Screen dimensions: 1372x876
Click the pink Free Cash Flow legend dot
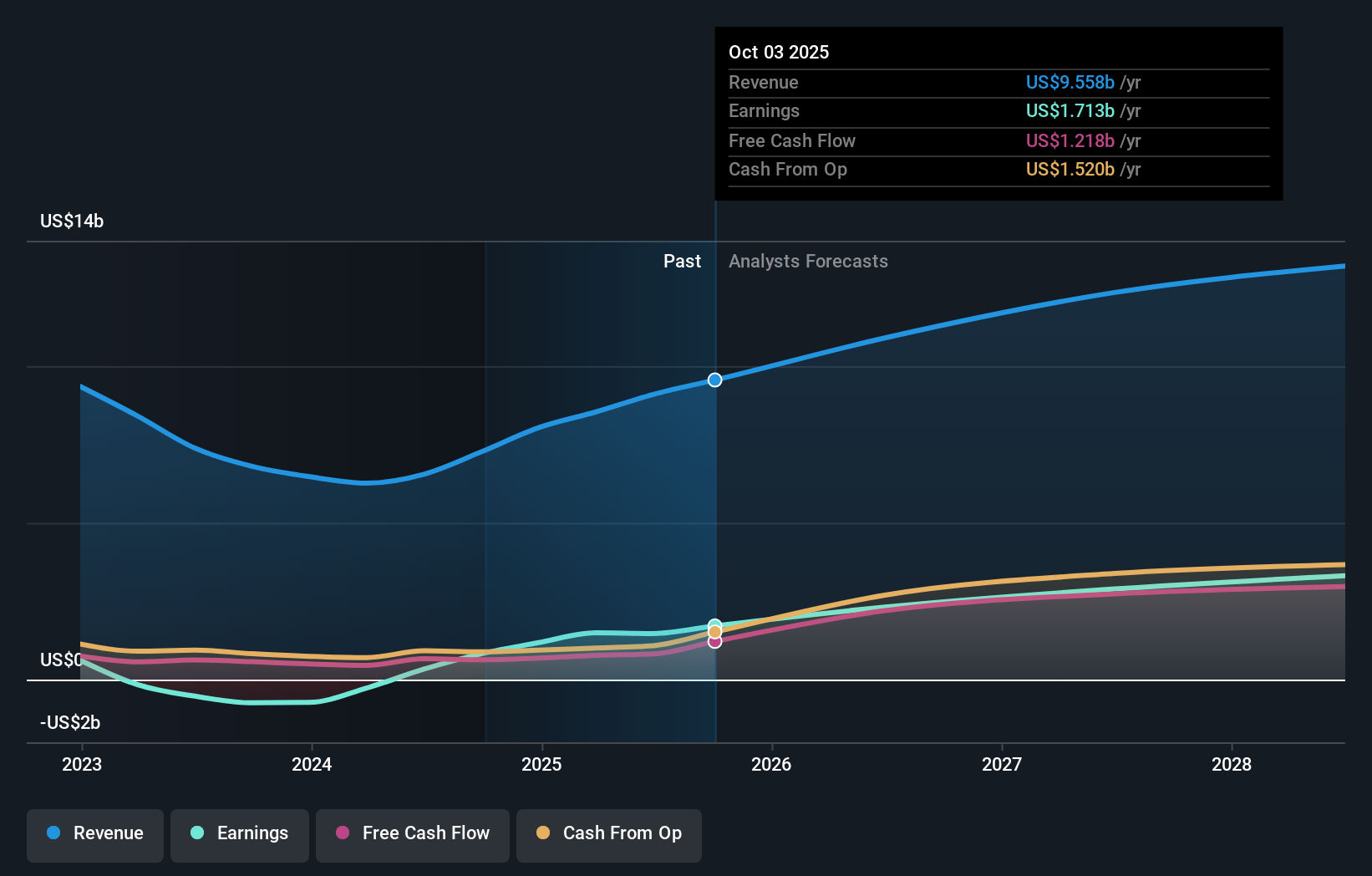(x=343, y=833)
